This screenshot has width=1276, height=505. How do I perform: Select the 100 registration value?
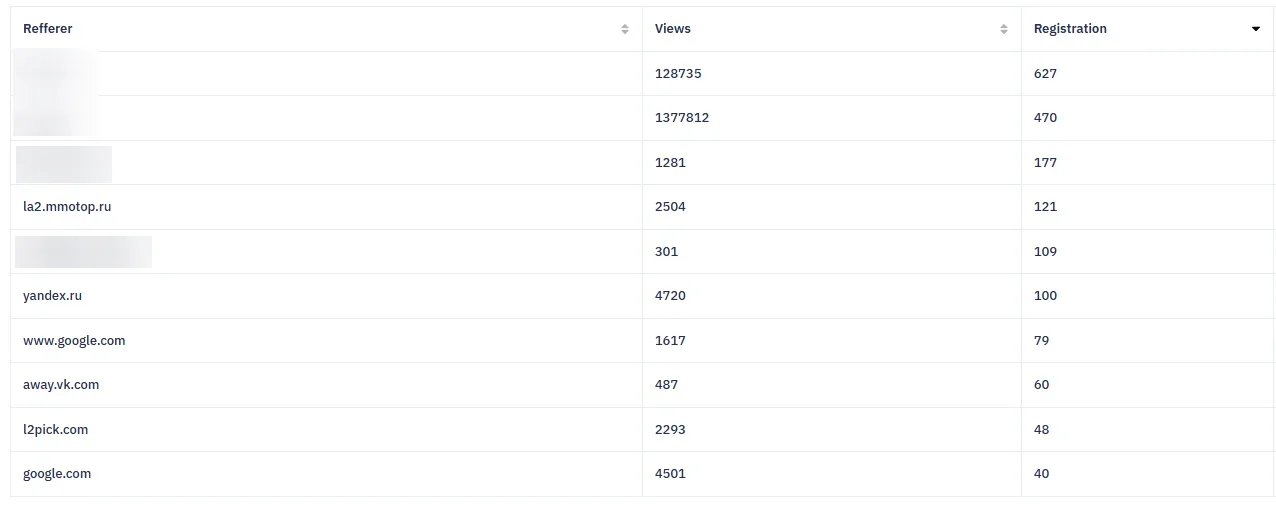point(1045,296)
